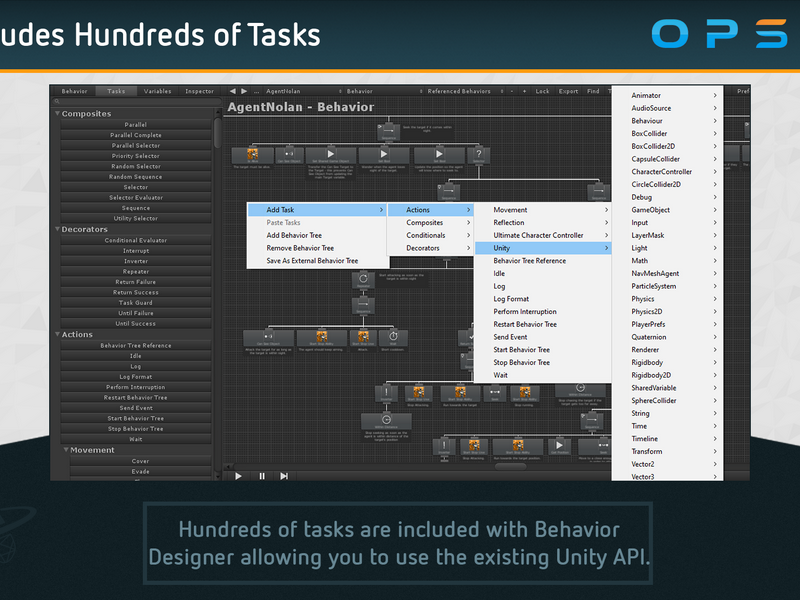Add the Repeater decorator from task list

pos(136,271)
